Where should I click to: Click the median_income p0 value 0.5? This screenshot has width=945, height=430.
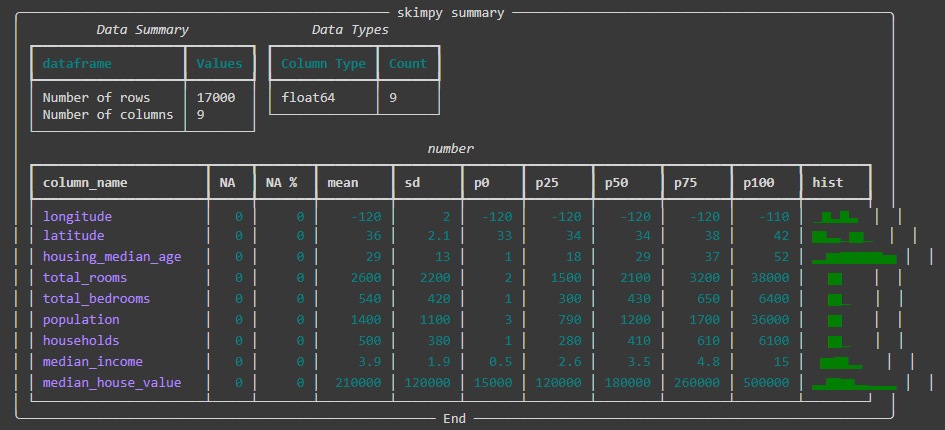tap(501, 362)
